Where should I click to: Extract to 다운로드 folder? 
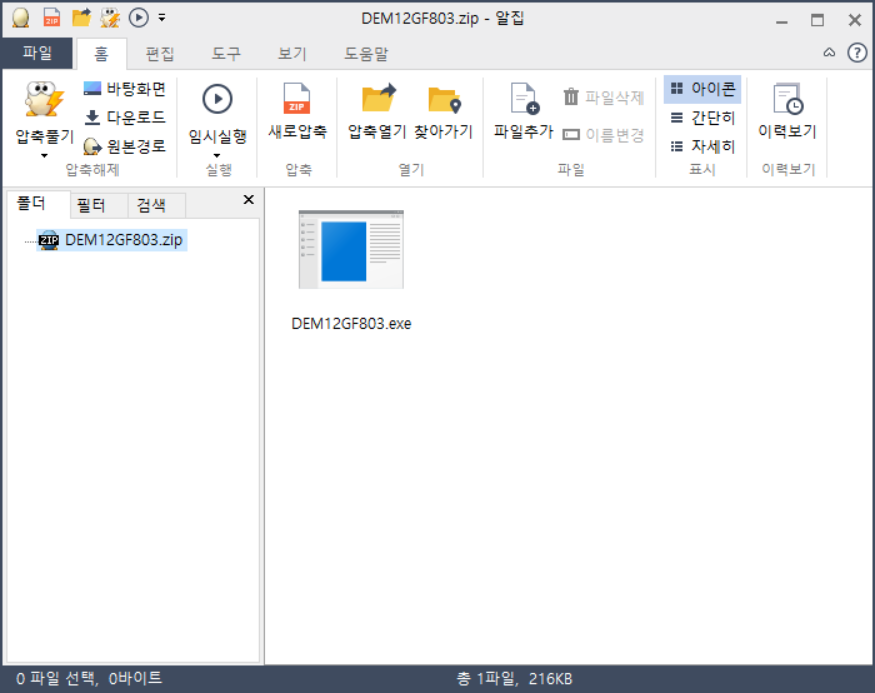[124, 118]
